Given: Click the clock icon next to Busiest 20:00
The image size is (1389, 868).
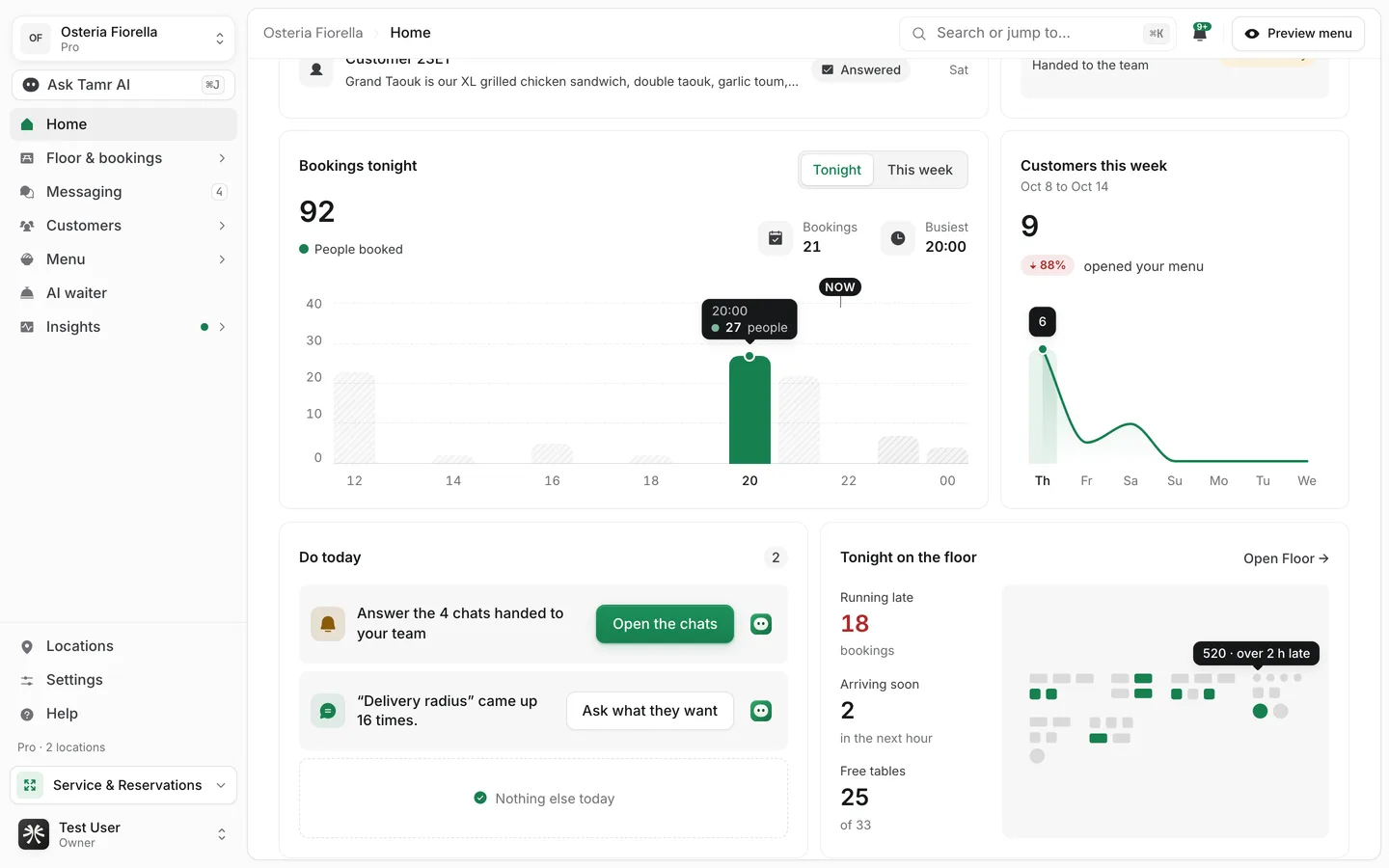Looking at the screenshot, I should click(898, 237).
